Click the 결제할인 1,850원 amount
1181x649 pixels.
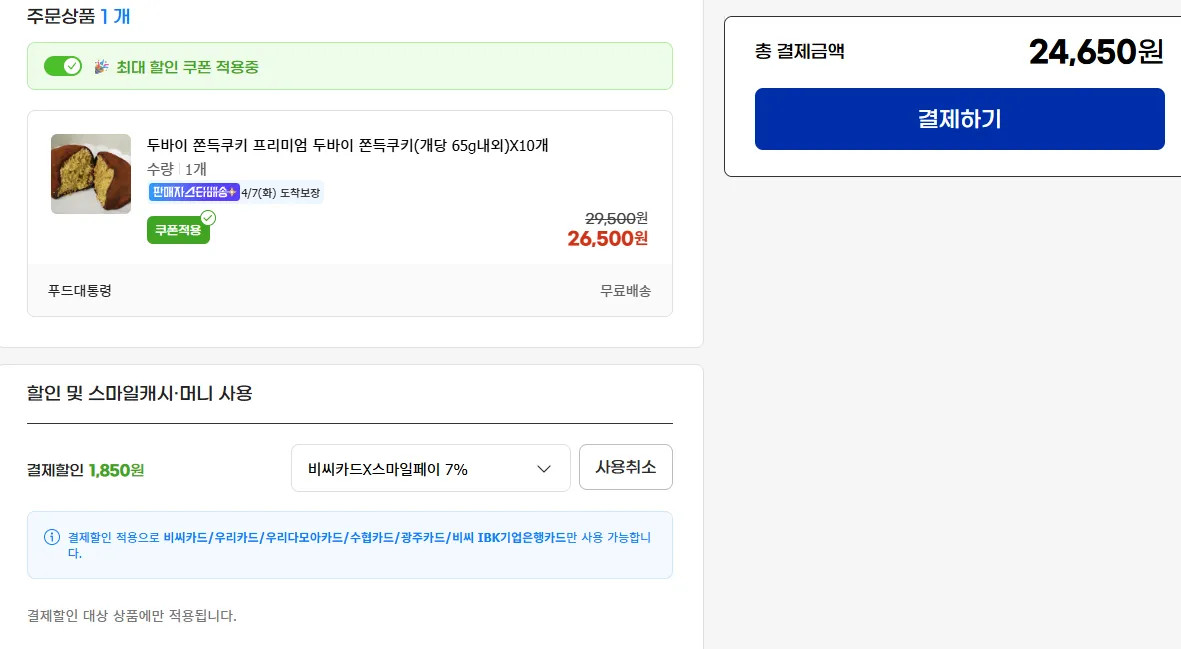(x=116, y=469)
